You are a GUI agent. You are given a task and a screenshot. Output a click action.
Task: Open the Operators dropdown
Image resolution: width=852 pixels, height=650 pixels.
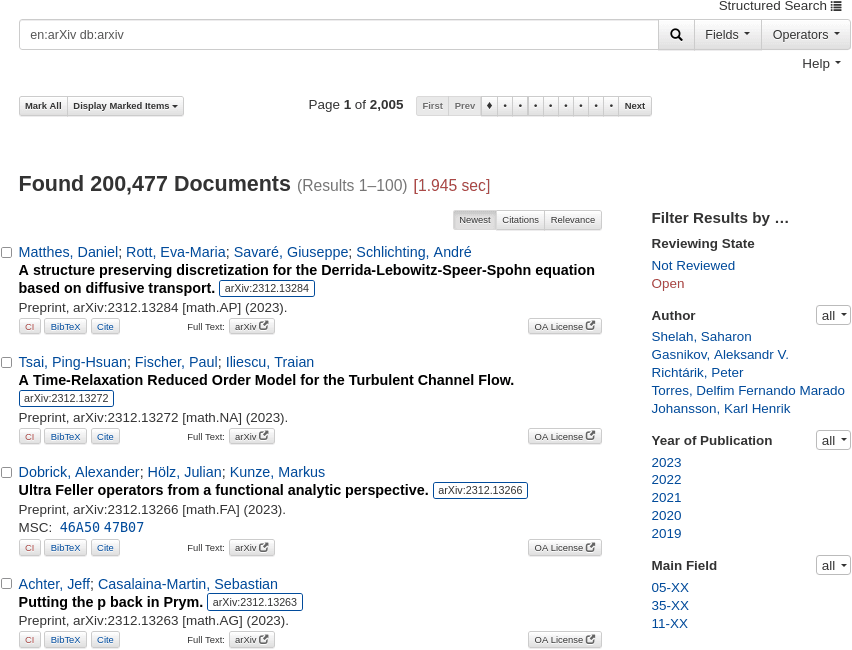pyautogui.click(x=805, y=35)
